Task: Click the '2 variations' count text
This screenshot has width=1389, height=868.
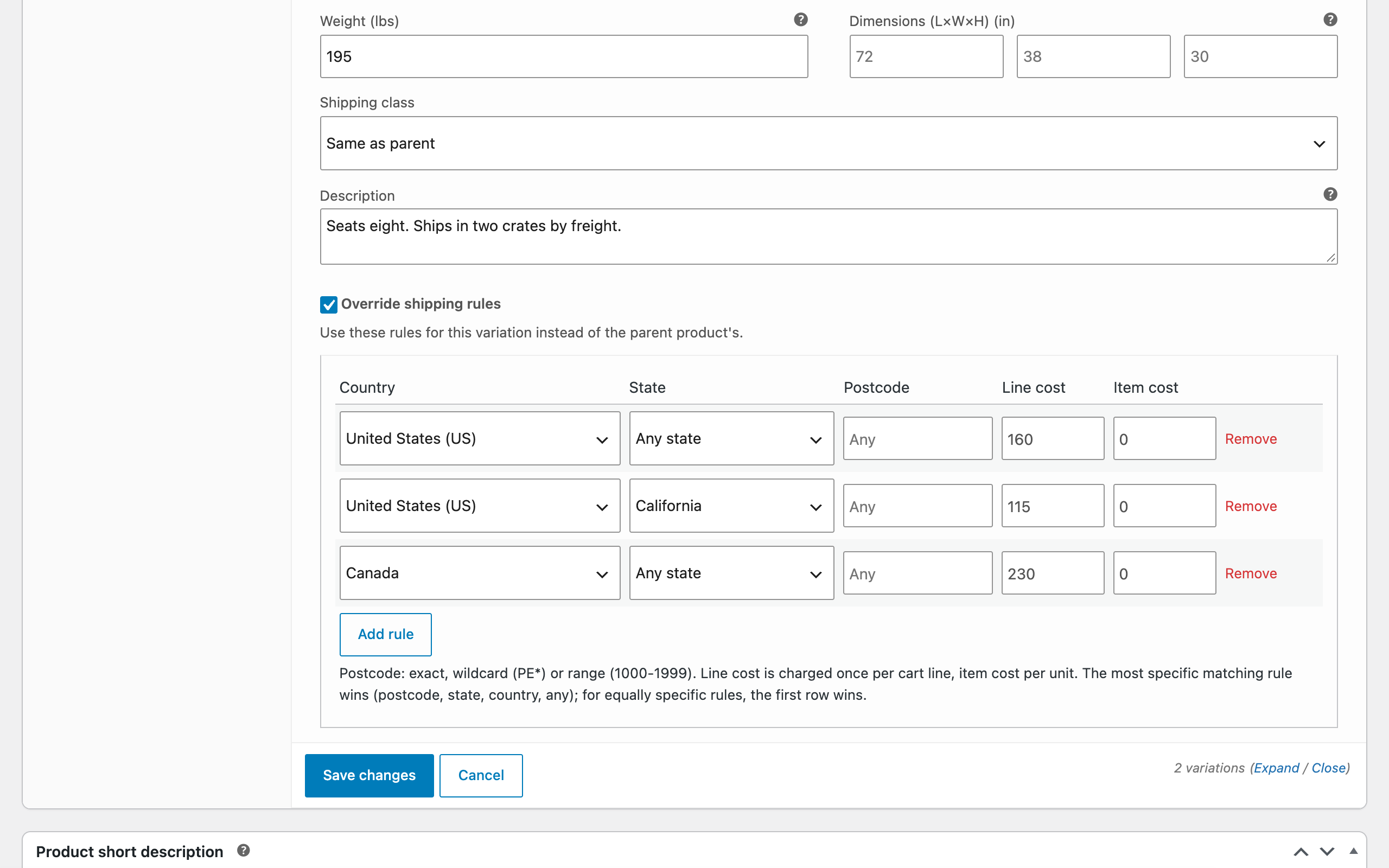Action: click(x=1209, y=768)
